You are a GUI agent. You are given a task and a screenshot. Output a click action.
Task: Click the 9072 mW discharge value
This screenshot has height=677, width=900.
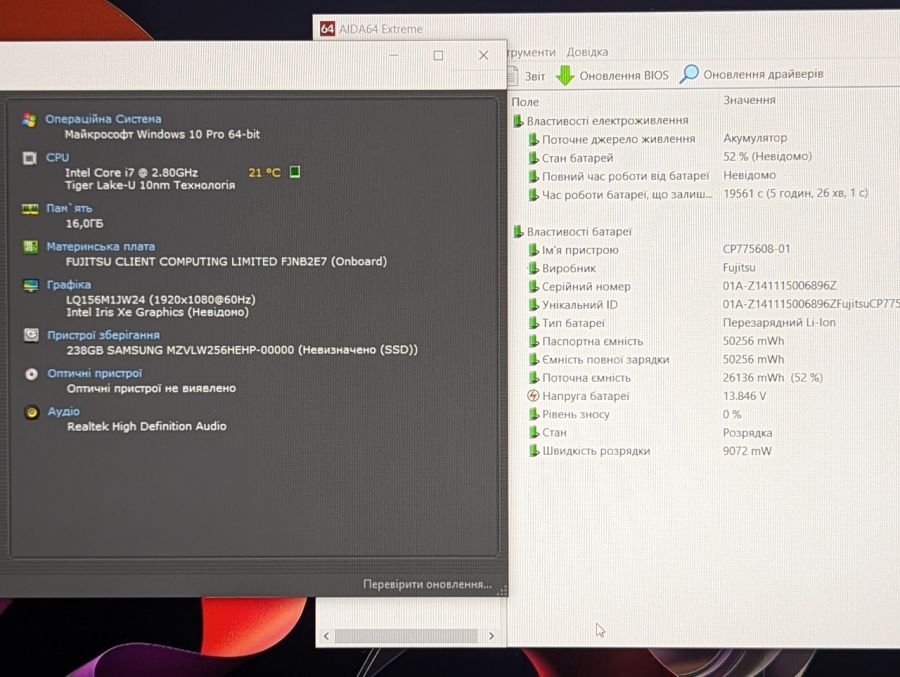click(x=747, y=451)
